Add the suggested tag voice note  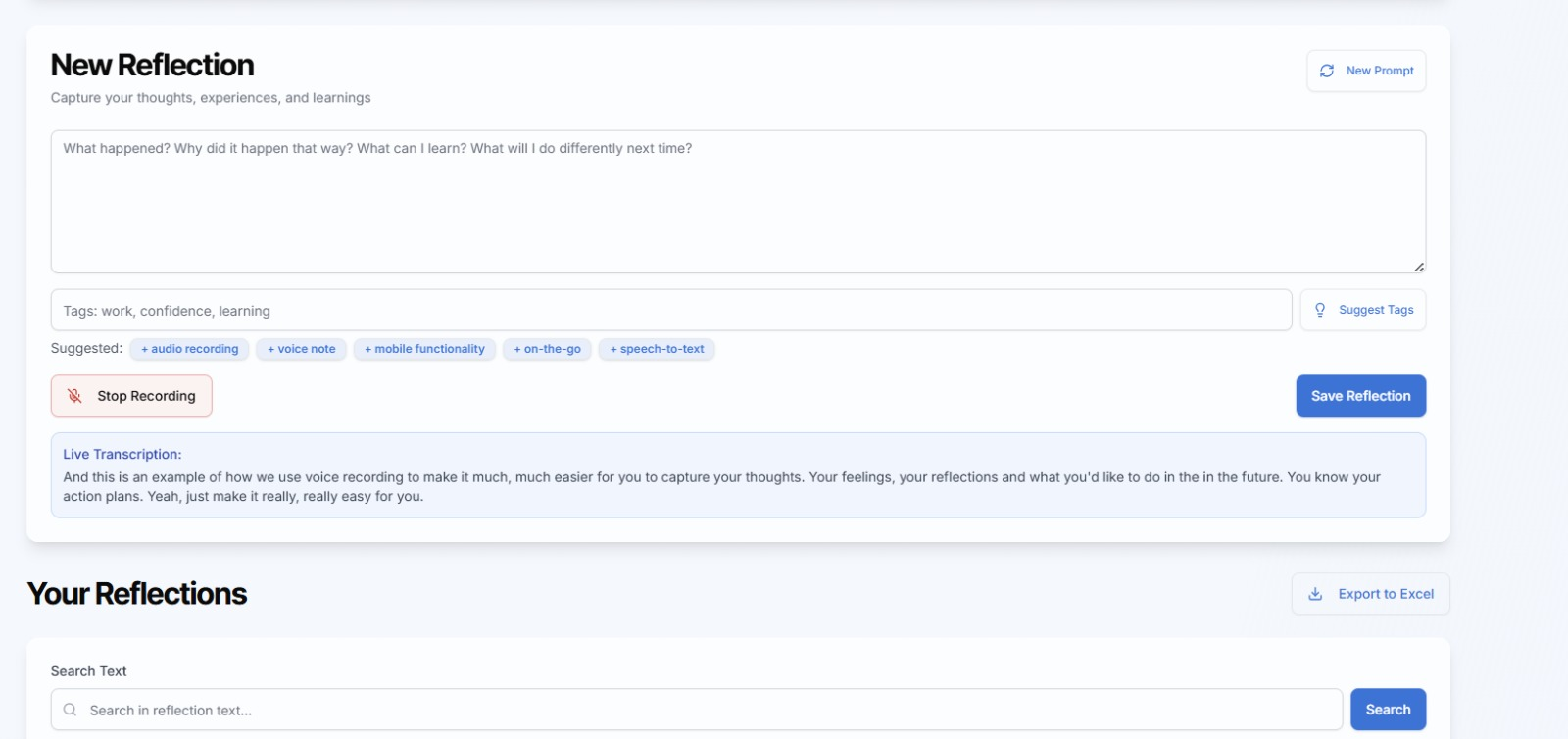[x=301, y=349]
